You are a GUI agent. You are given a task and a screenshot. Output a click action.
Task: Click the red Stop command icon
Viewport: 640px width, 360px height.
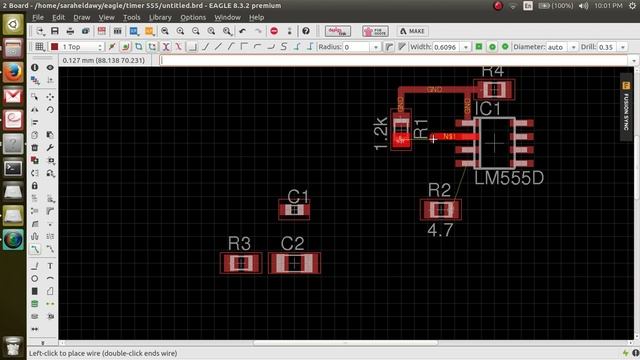tap(274, 31)
